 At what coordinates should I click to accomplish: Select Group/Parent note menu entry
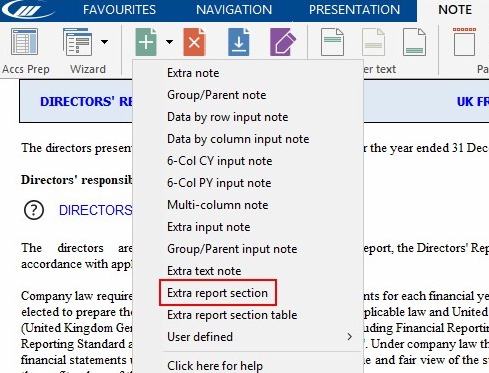tap(216, 95)
